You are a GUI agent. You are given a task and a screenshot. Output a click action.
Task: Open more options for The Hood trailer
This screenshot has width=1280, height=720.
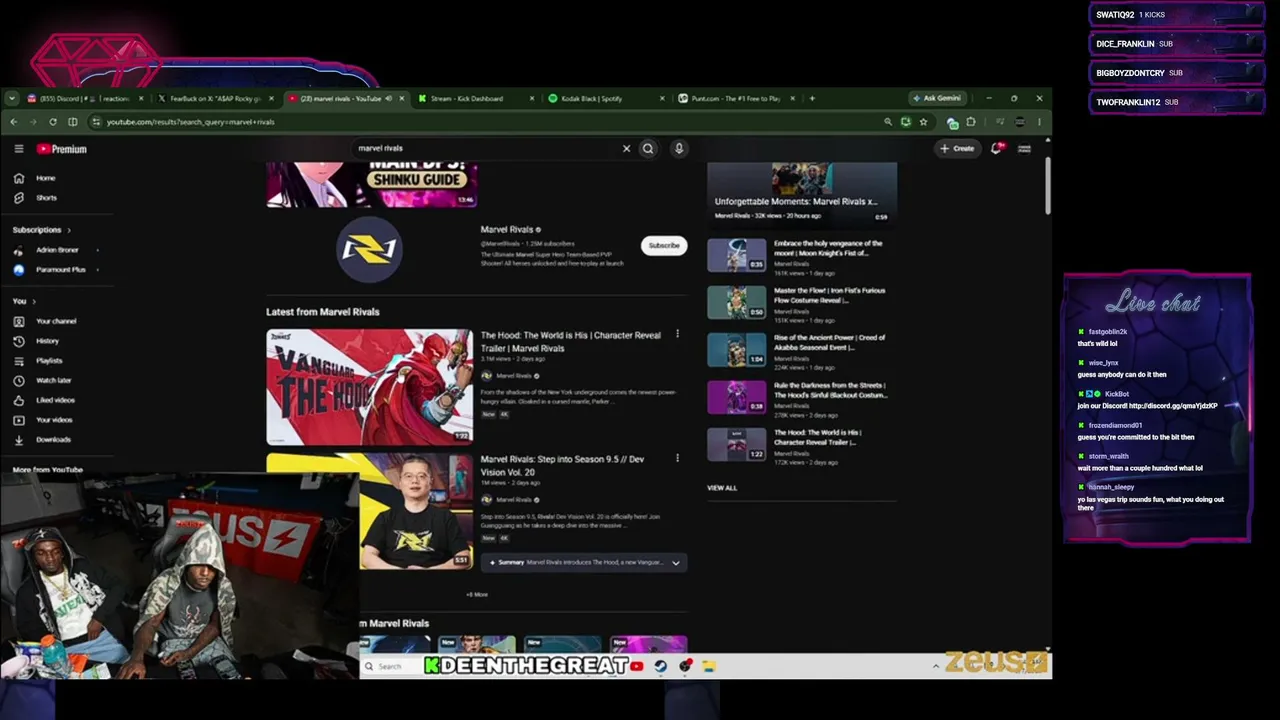(677, 334)
